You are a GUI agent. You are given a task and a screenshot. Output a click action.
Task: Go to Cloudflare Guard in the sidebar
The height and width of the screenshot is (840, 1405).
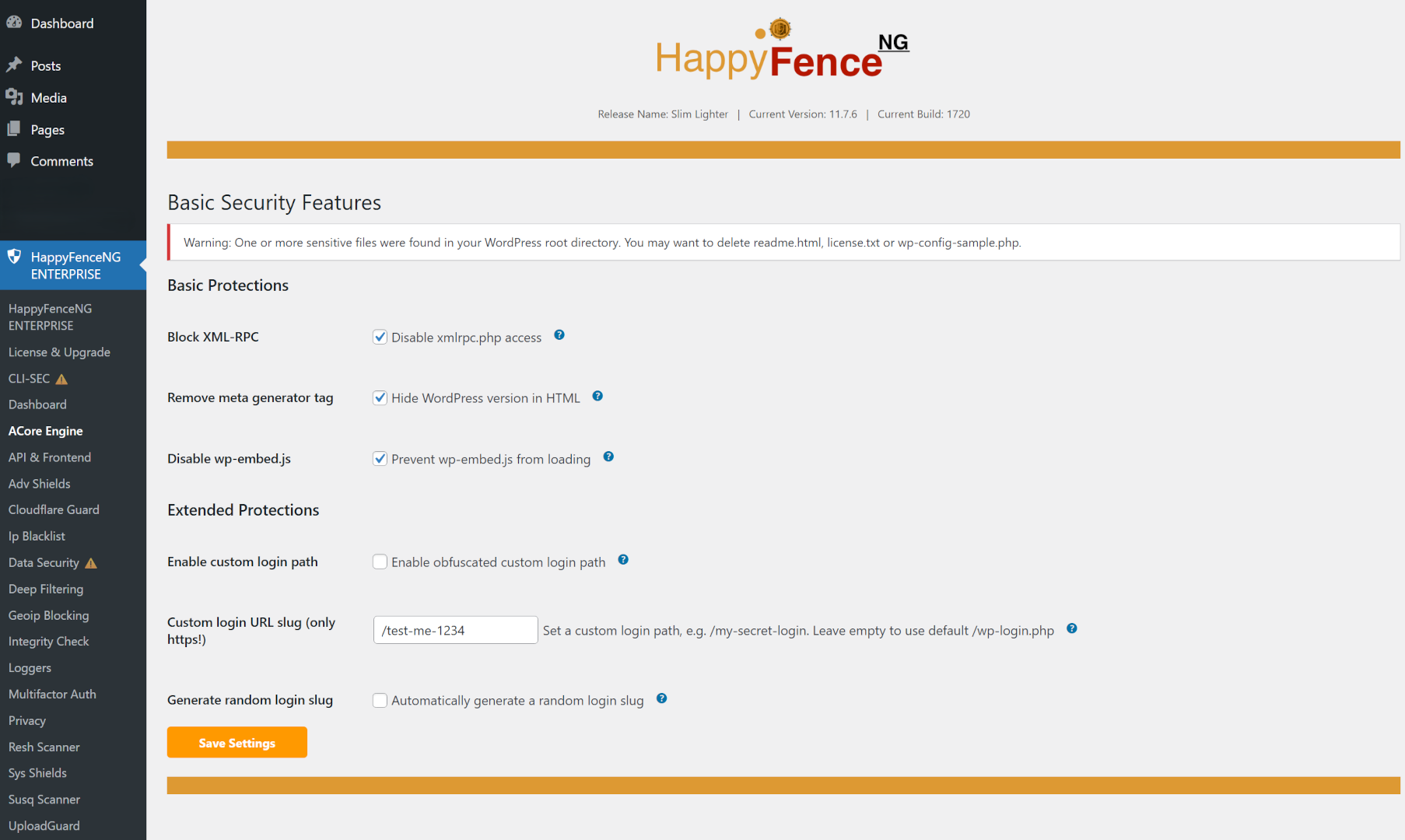point(54,509)
